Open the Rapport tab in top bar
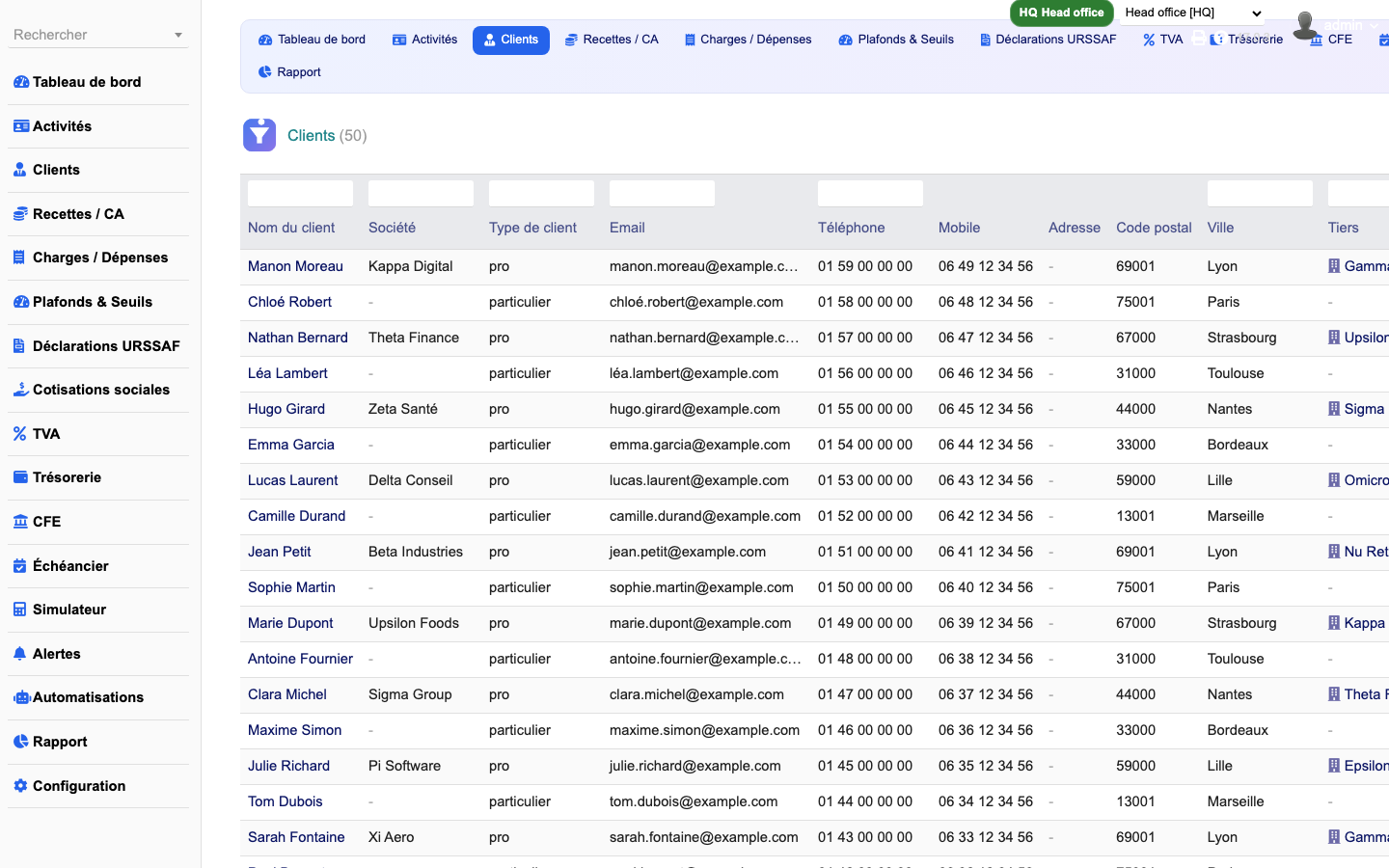 (289, 72)
